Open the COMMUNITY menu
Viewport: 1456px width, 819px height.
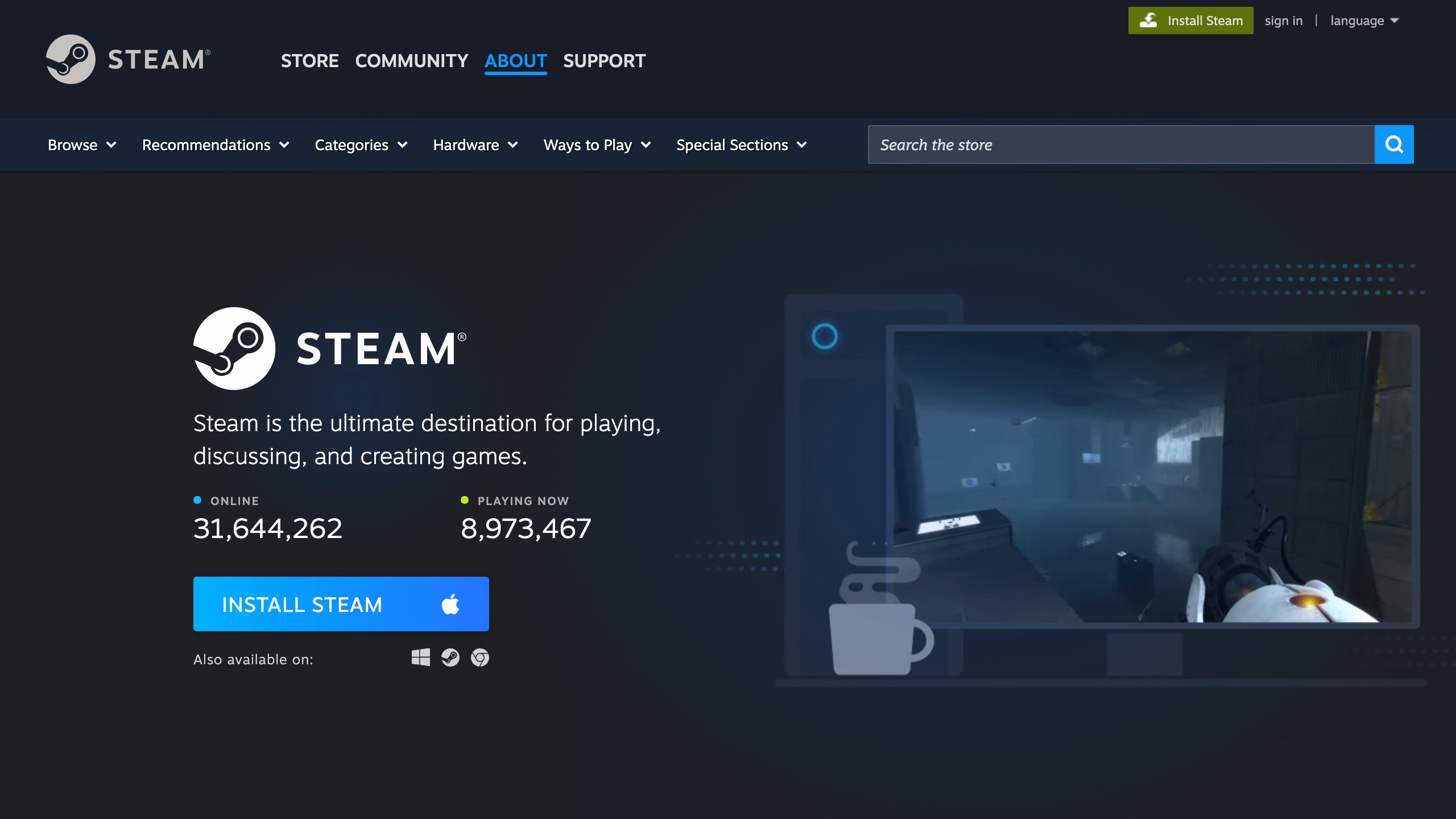coord(412,61)
